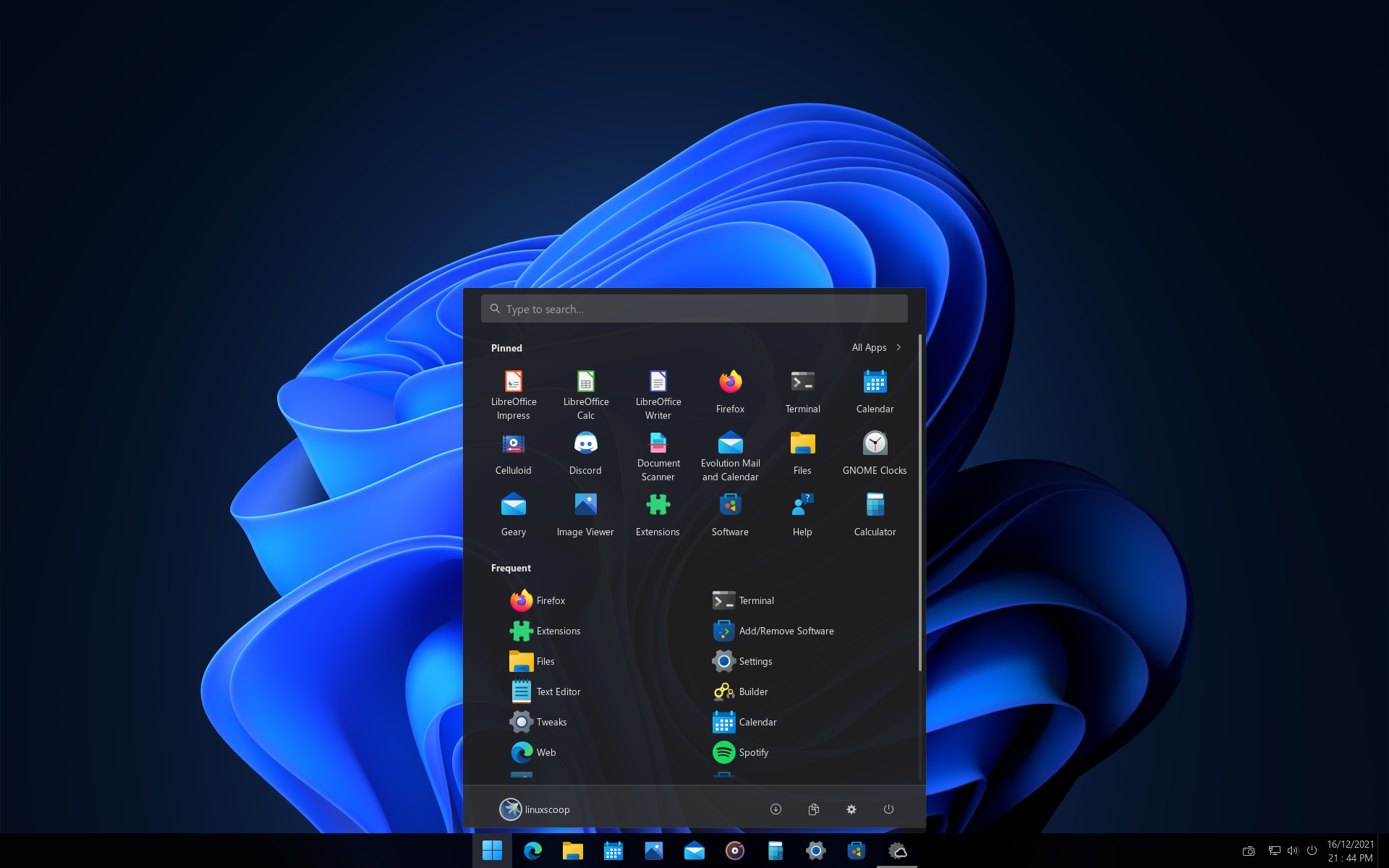
Task: Open Calendar in the Frequent list
Action: pos(744,722)
